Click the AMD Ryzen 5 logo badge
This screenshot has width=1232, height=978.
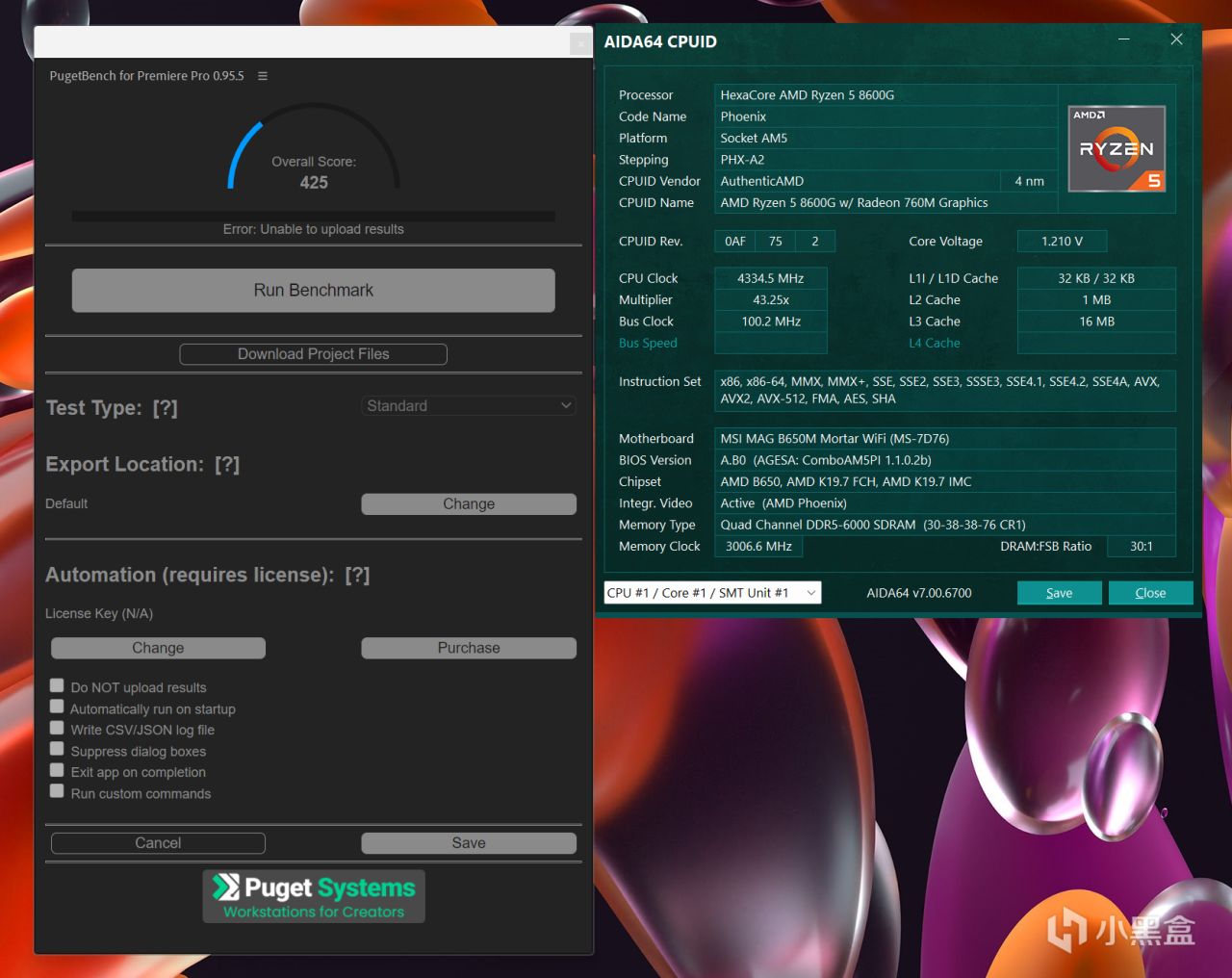[1116, 149]
